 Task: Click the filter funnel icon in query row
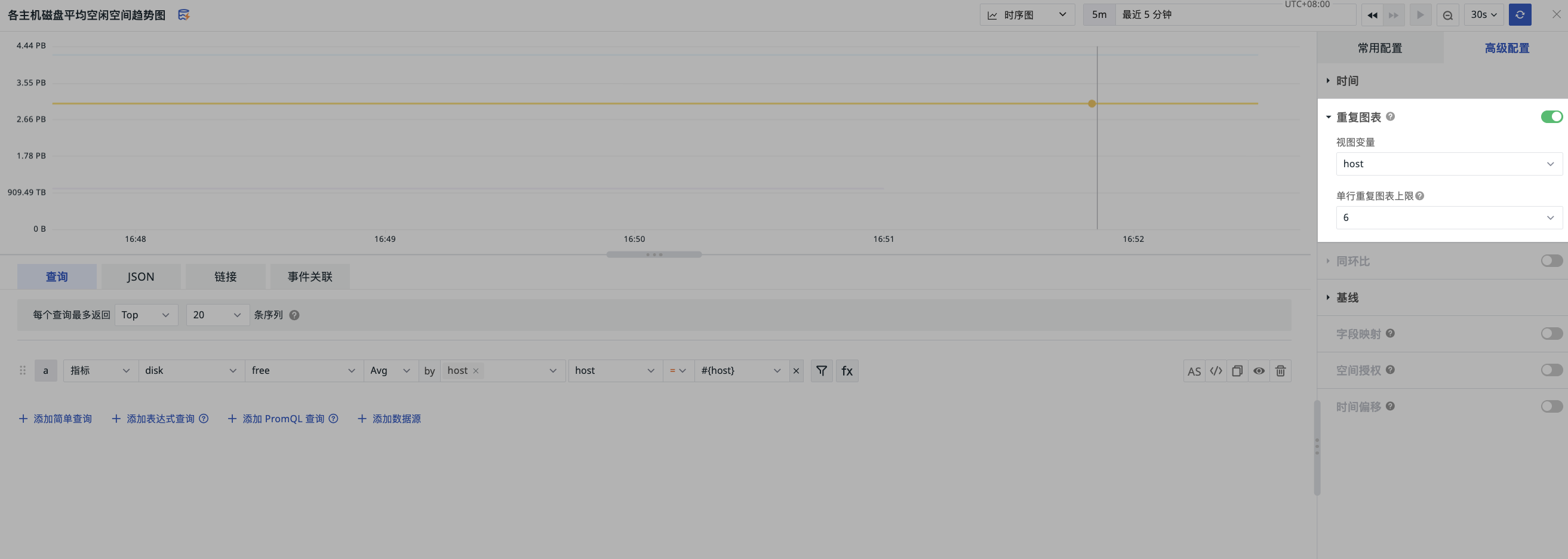pos(821,370)
